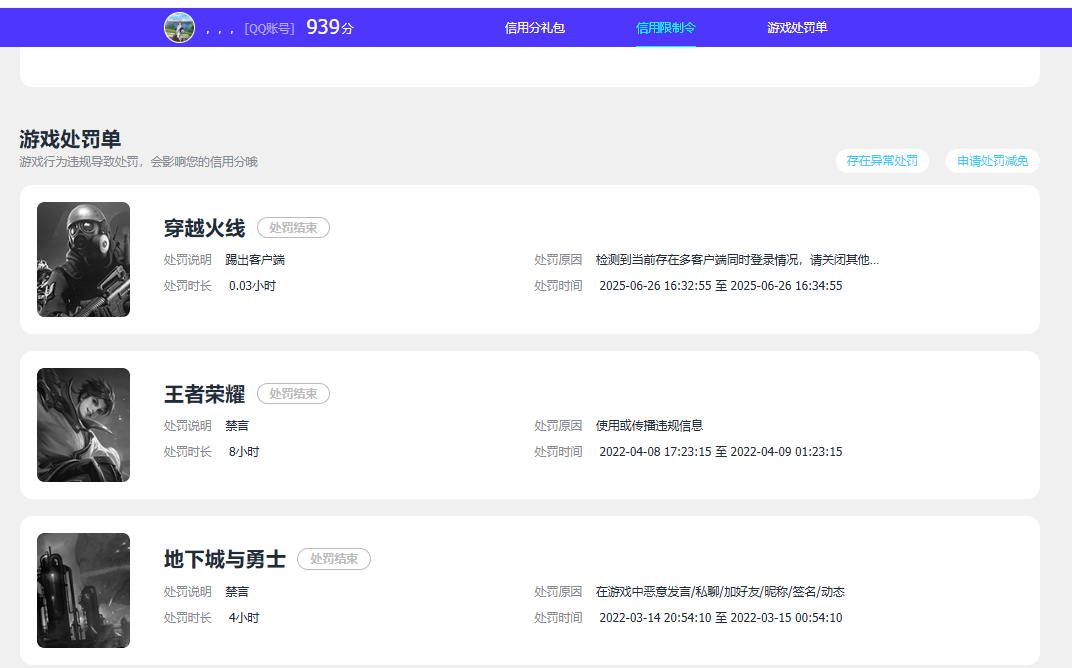1072x668 pixels.
Task: Click the [QQ账号] label in header
Action: pyautogui.click(x=269, y=29)
